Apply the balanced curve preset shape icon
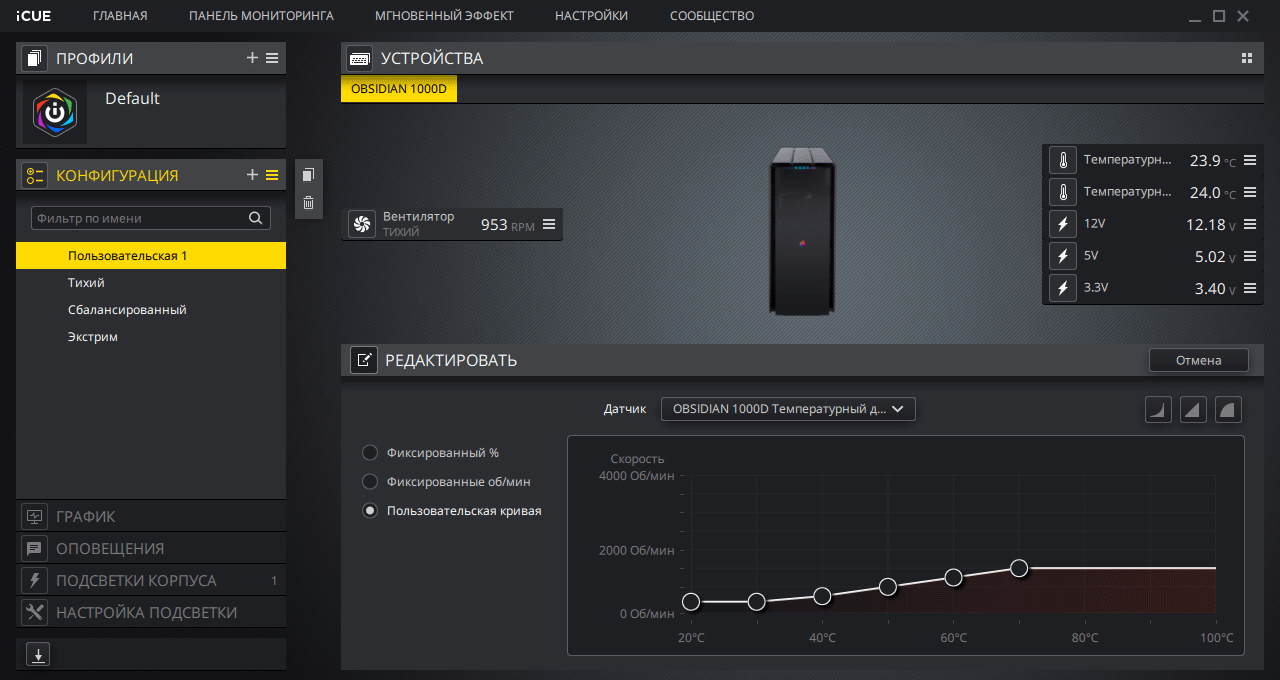1280x680 pixels. 1193,409
